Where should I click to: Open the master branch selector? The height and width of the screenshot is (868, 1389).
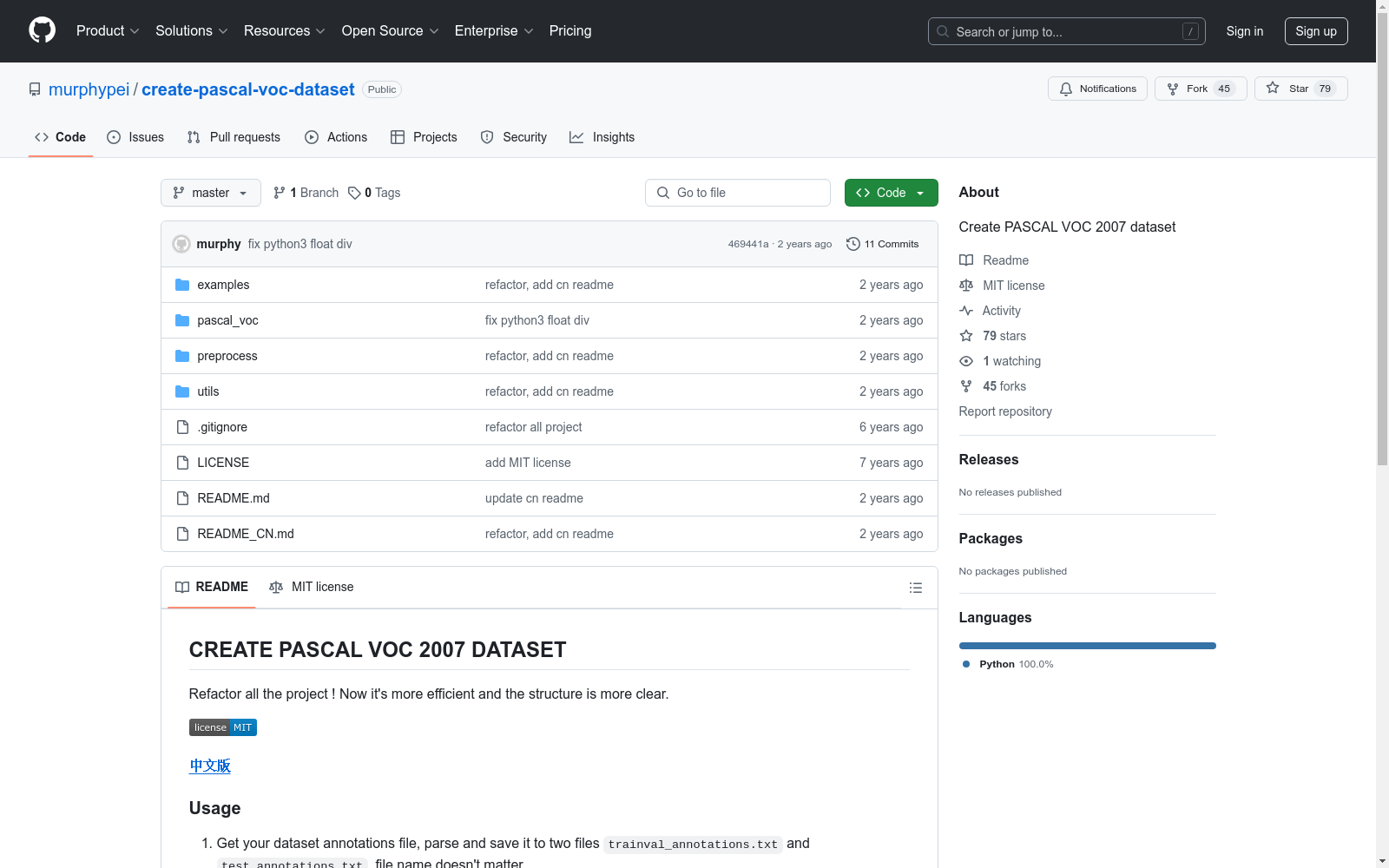click(x=211, y=193)
